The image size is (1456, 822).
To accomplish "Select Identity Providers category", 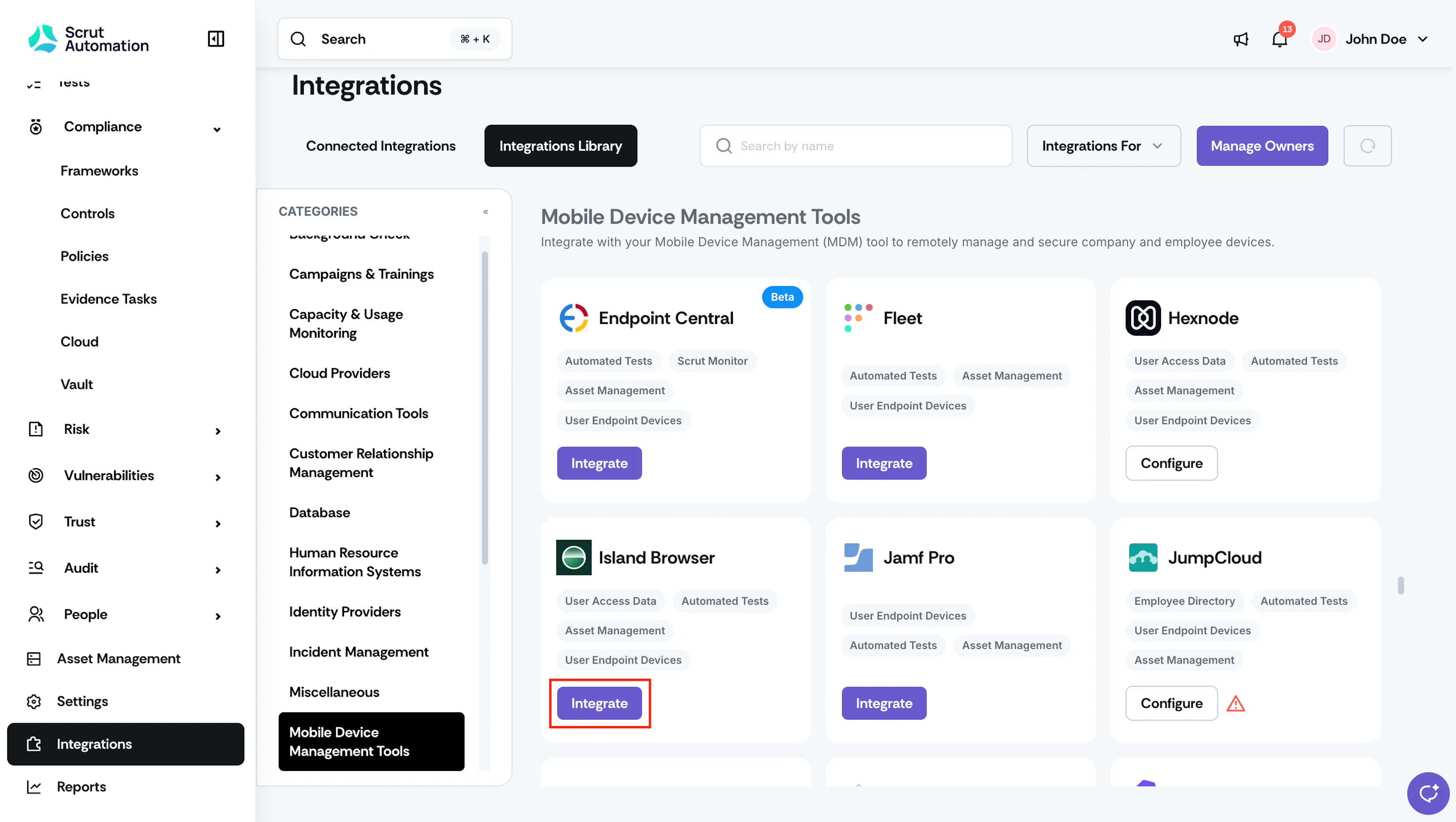I will pos(345,612).
